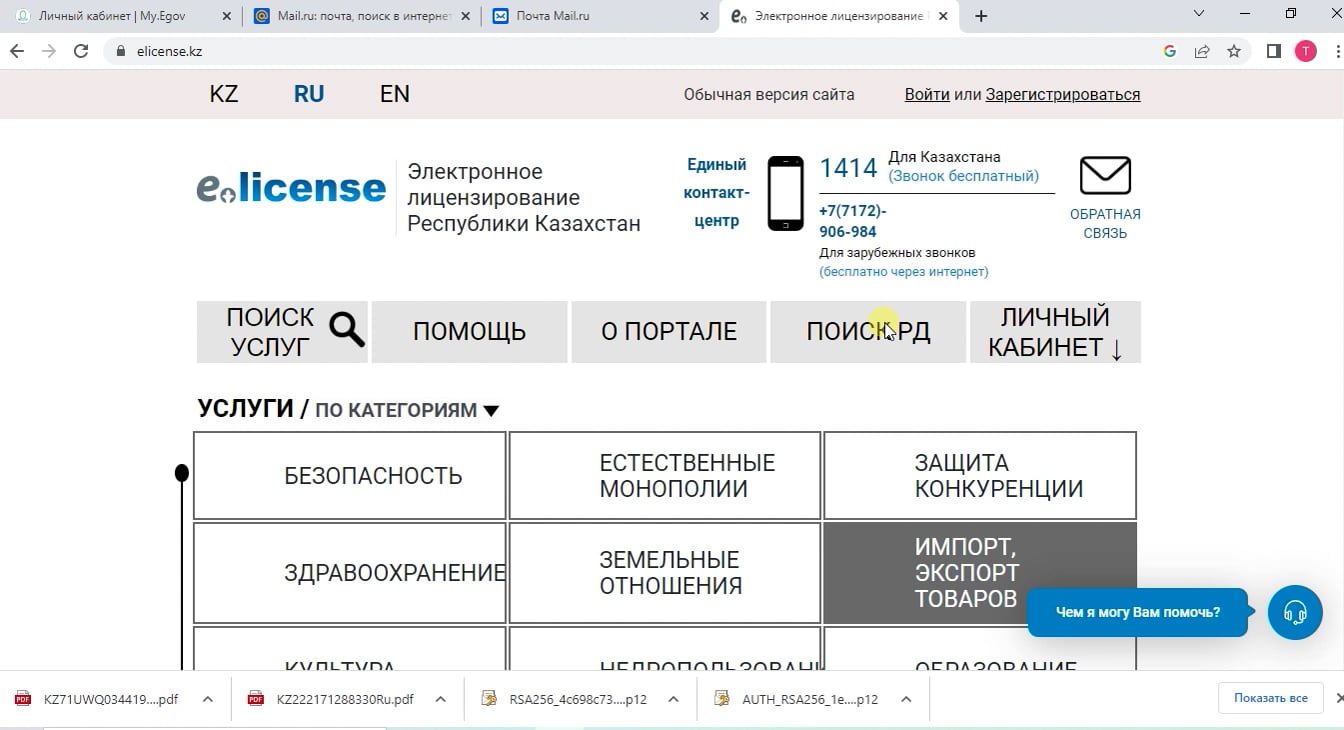Viewport: 1344px width, 730px height.
Task: Click the browser back arrow
Action: [x=16, y=51]
